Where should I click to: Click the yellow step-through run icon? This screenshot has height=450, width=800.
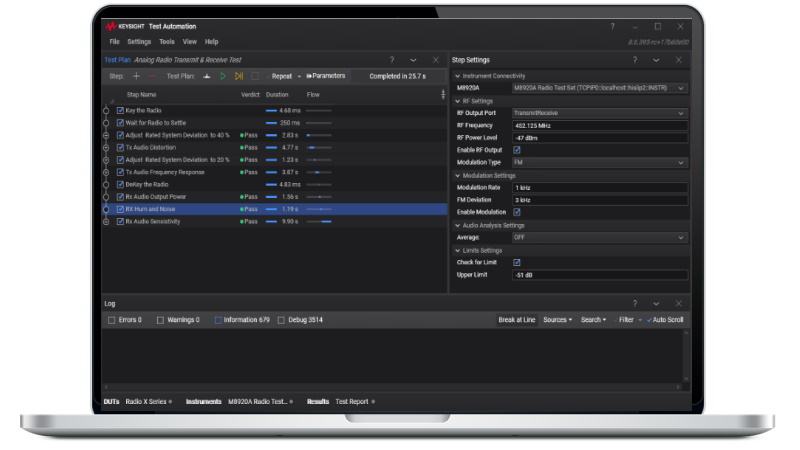239,76
